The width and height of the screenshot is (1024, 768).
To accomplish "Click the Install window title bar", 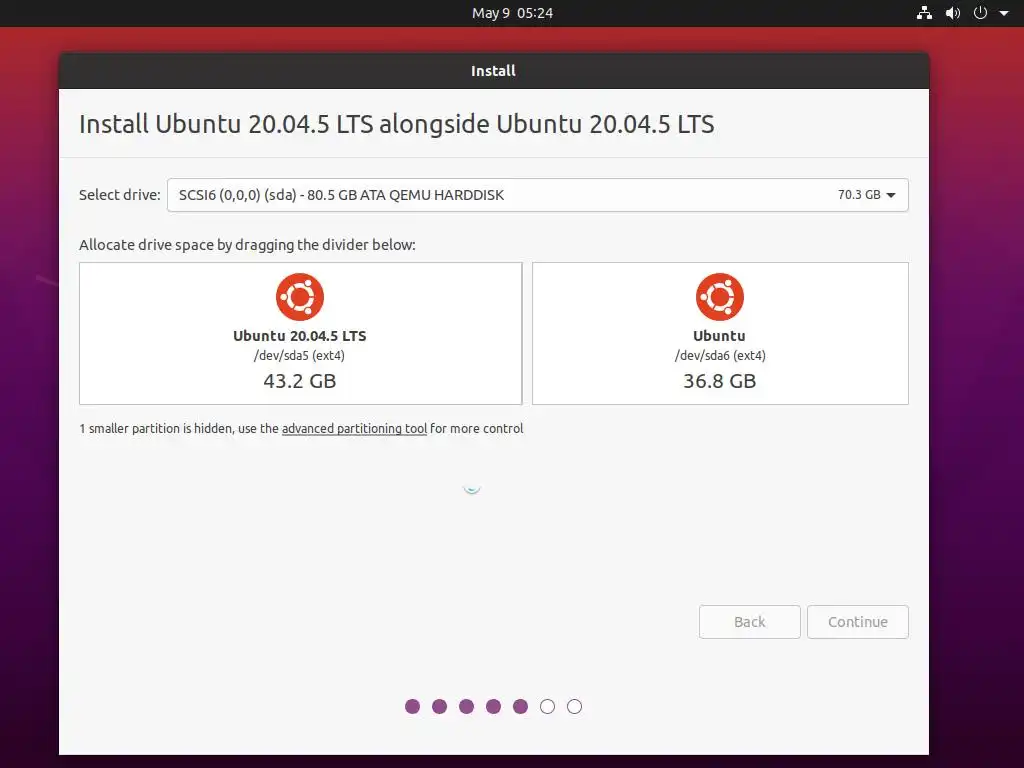I will [494, 71].
